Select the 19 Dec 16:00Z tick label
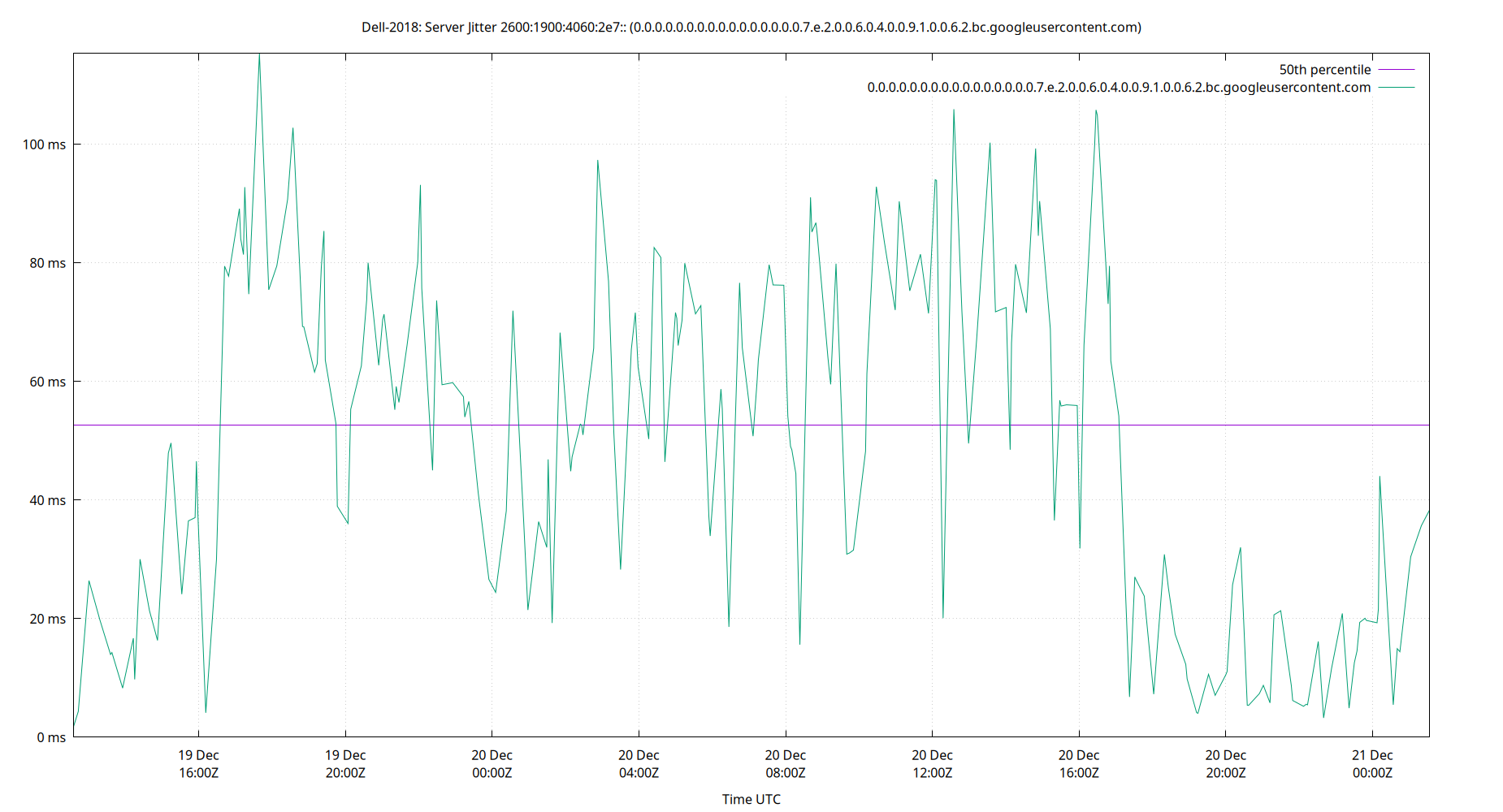Screen dimensions: 1503x812 click(x=199, y=764)
